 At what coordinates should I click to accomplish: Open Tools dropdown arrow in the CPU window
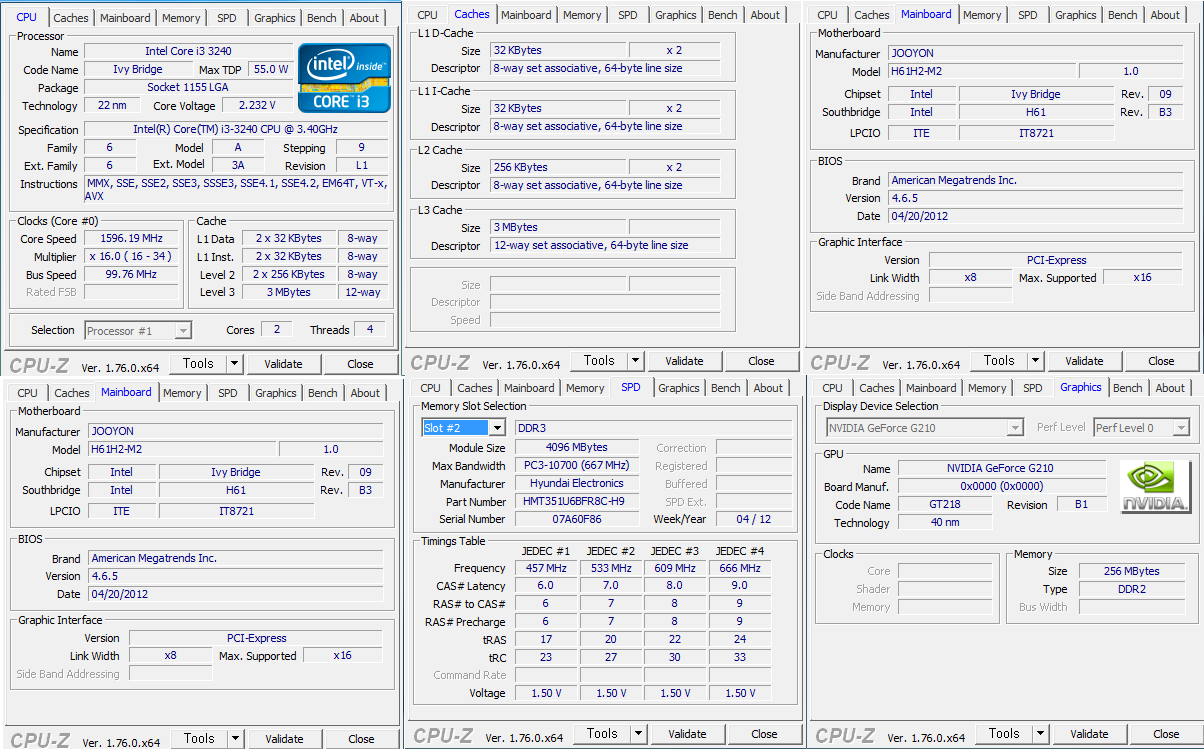tap(234, 364)
